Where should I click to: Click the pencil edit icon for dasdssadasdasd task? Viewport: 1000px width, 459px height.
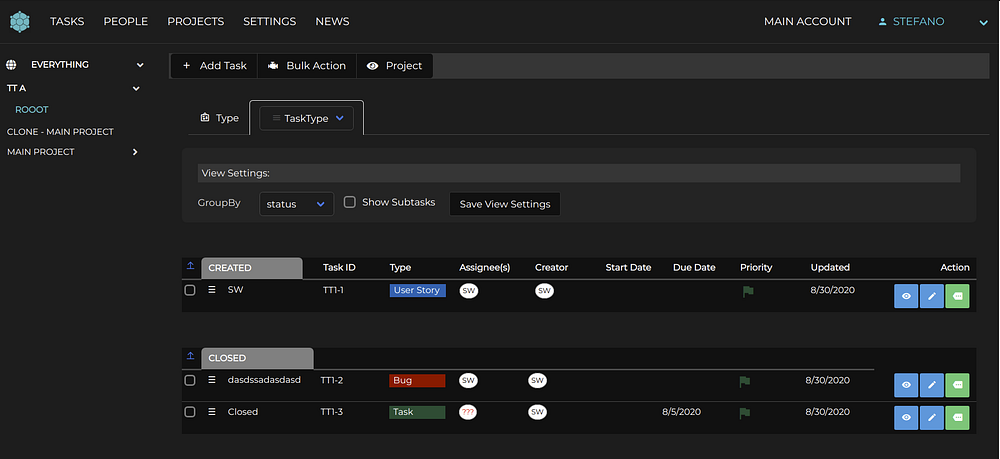tap(931, 385)
